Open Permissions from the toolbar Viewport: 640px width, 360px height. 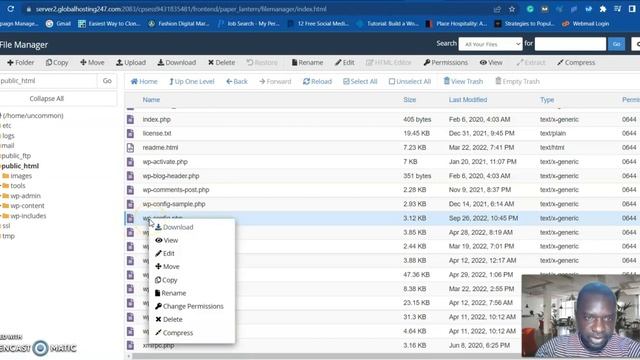(x=445, y=62)
